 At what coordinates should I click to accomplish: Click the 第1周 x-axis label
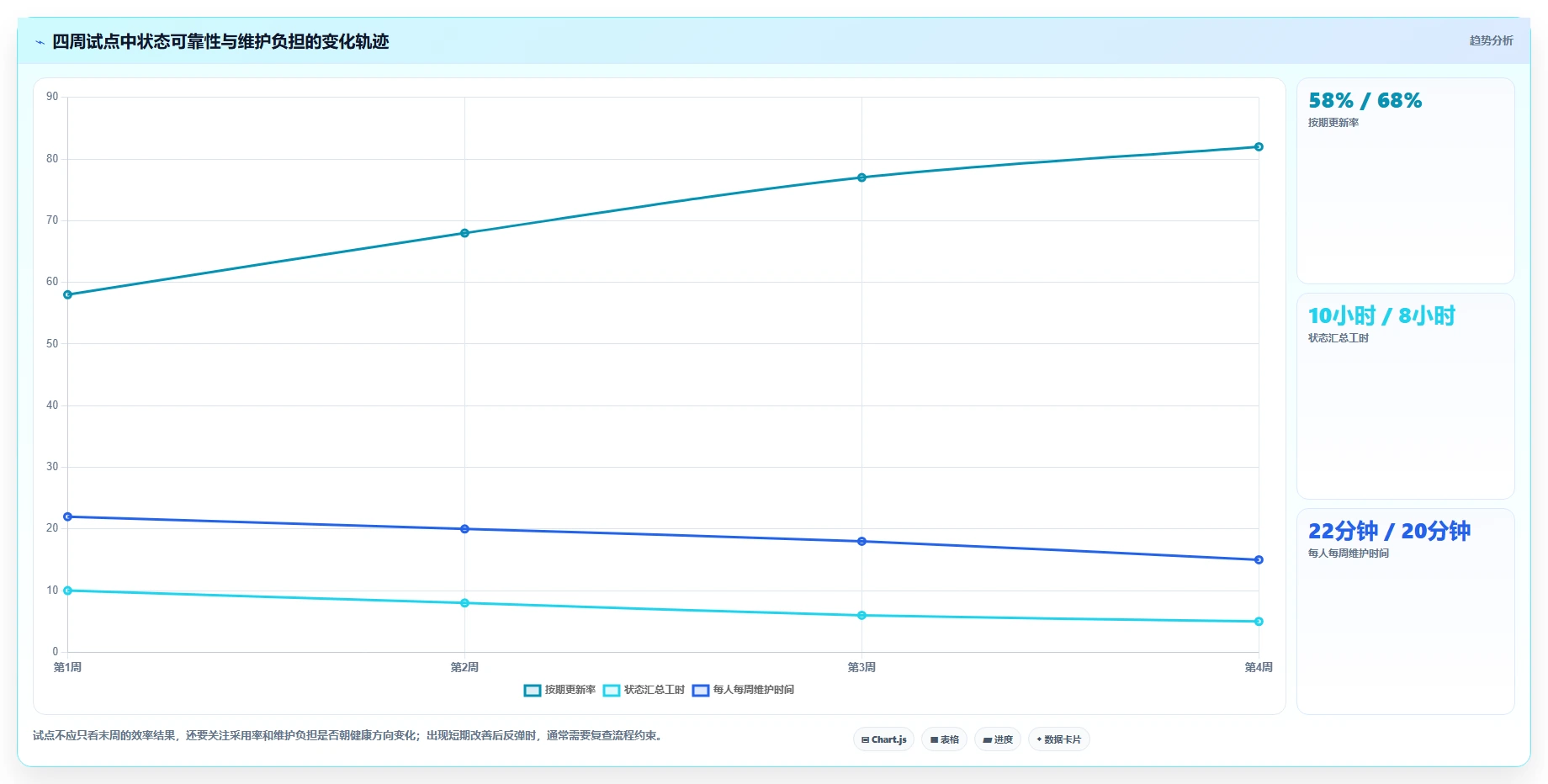[67, 667]
